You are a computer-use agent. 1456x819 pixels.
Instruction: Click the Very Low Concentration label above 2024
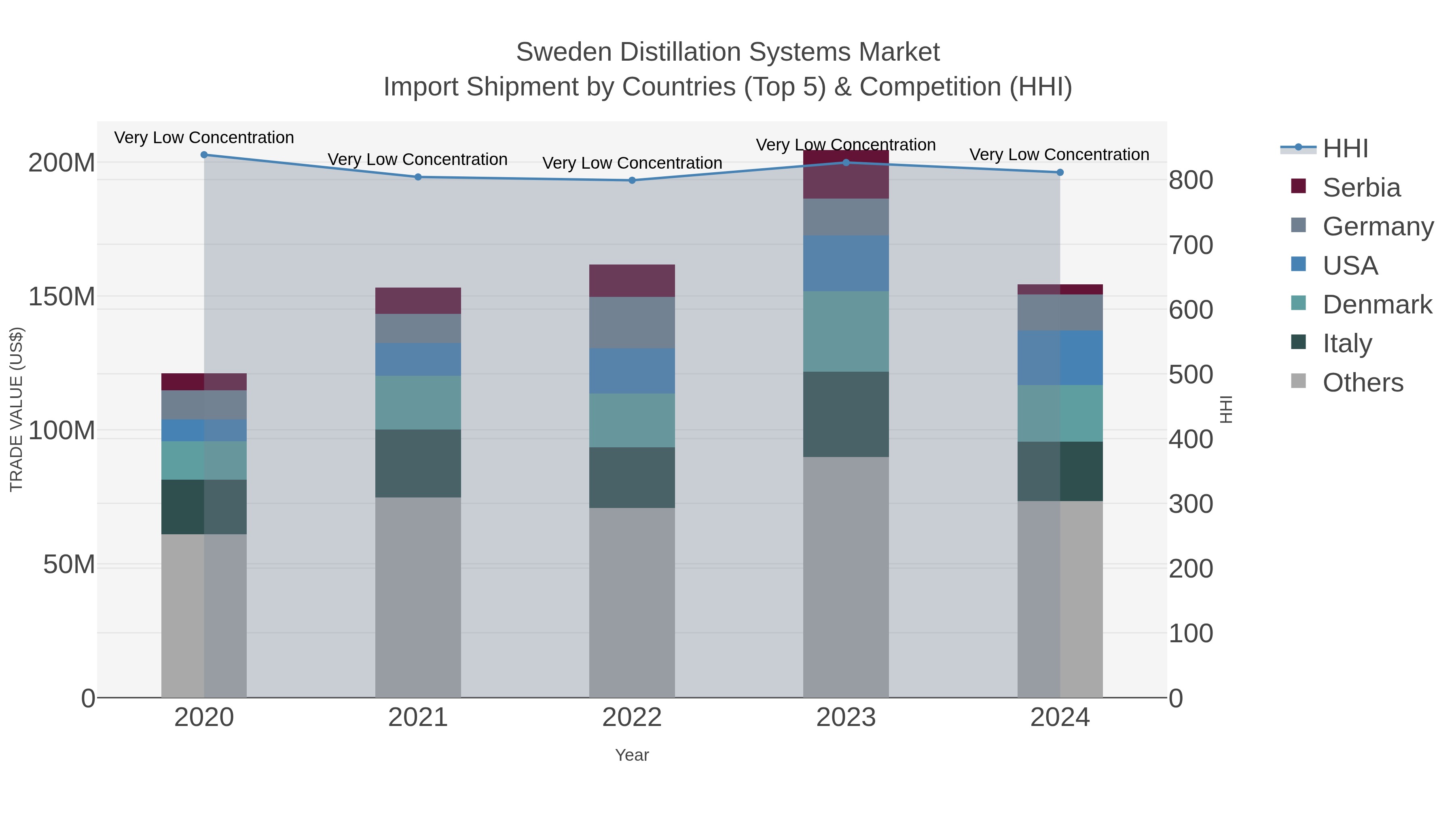tap(1059, 154)
